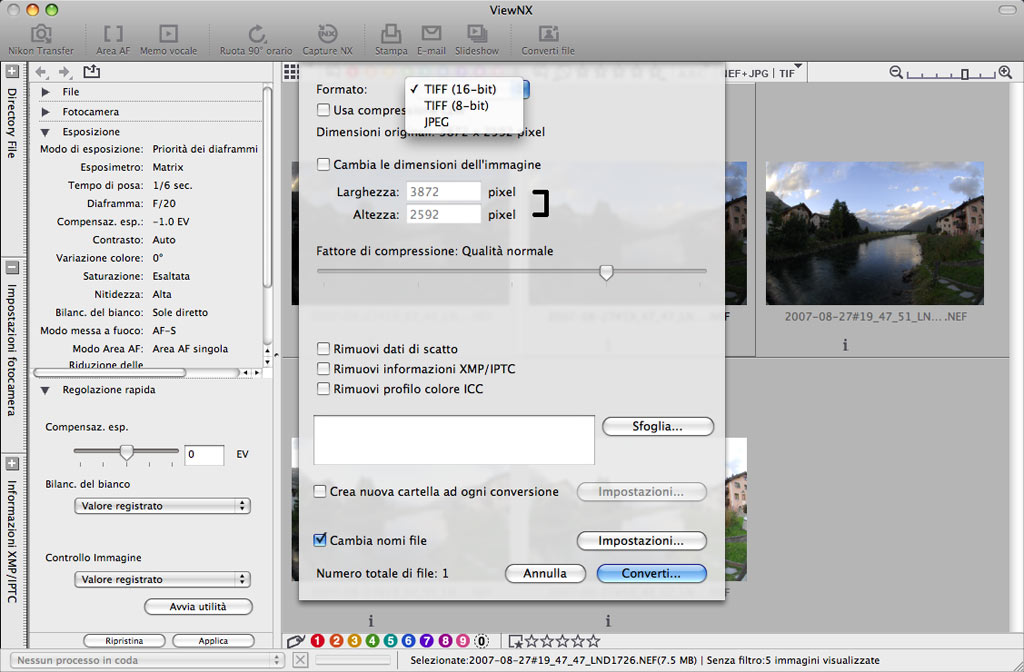Play the Memo vocale voice memo
Viewport: 1024px width, 672px height.
coord(168,40)
